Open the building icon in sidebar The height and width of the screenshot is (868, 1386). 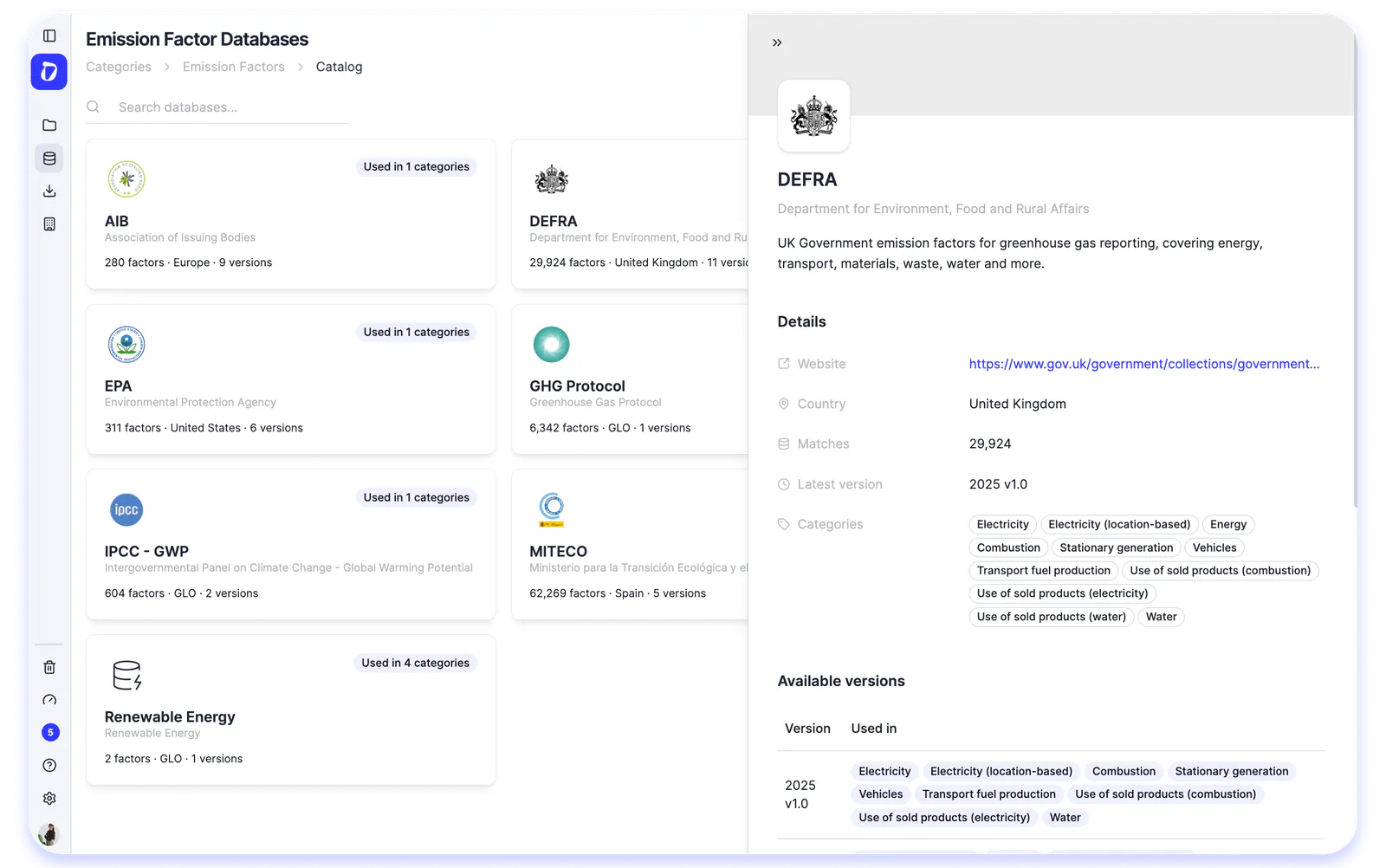49,224
